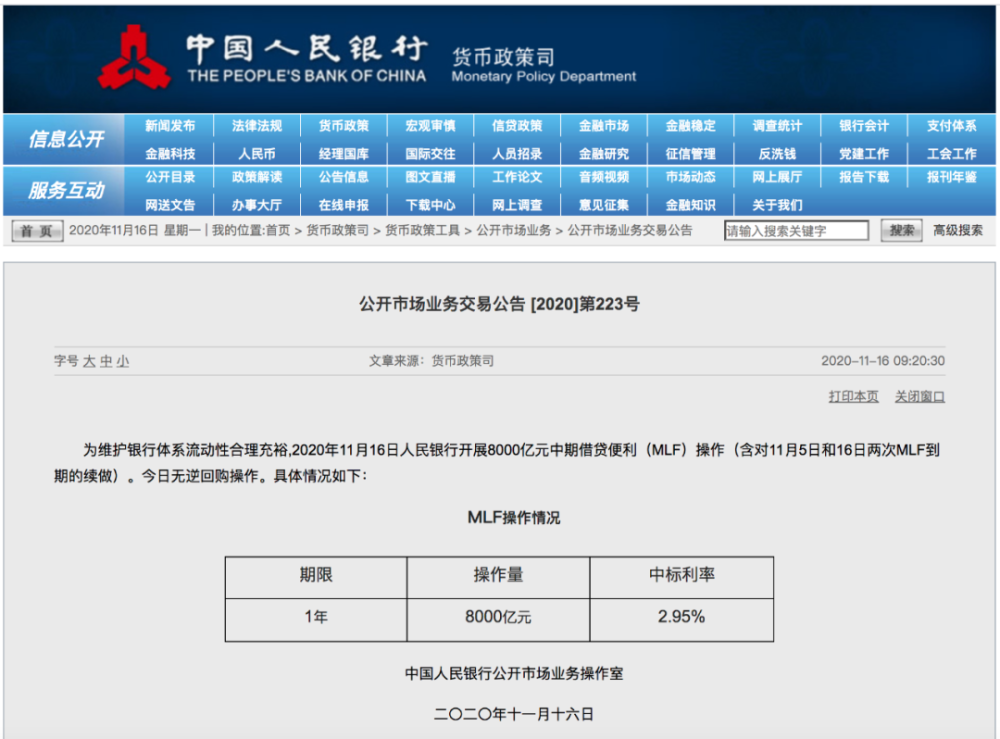Click the search keyword input box
This screenshot has width=1000, height=739.
coord(796,230)
